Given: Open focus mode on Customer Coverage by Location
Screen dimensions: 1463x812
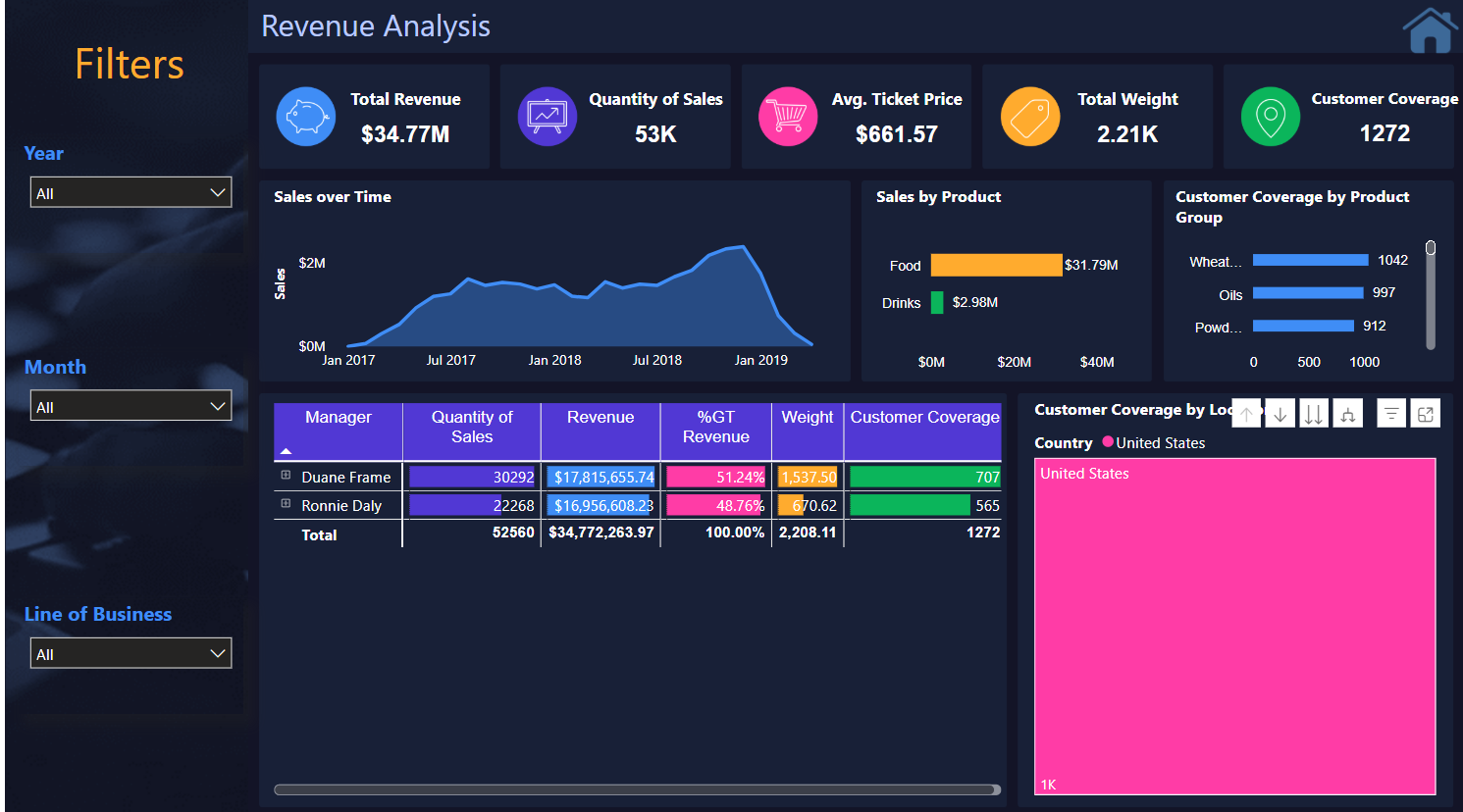Looking at the screenshot, I should 1425,413.
